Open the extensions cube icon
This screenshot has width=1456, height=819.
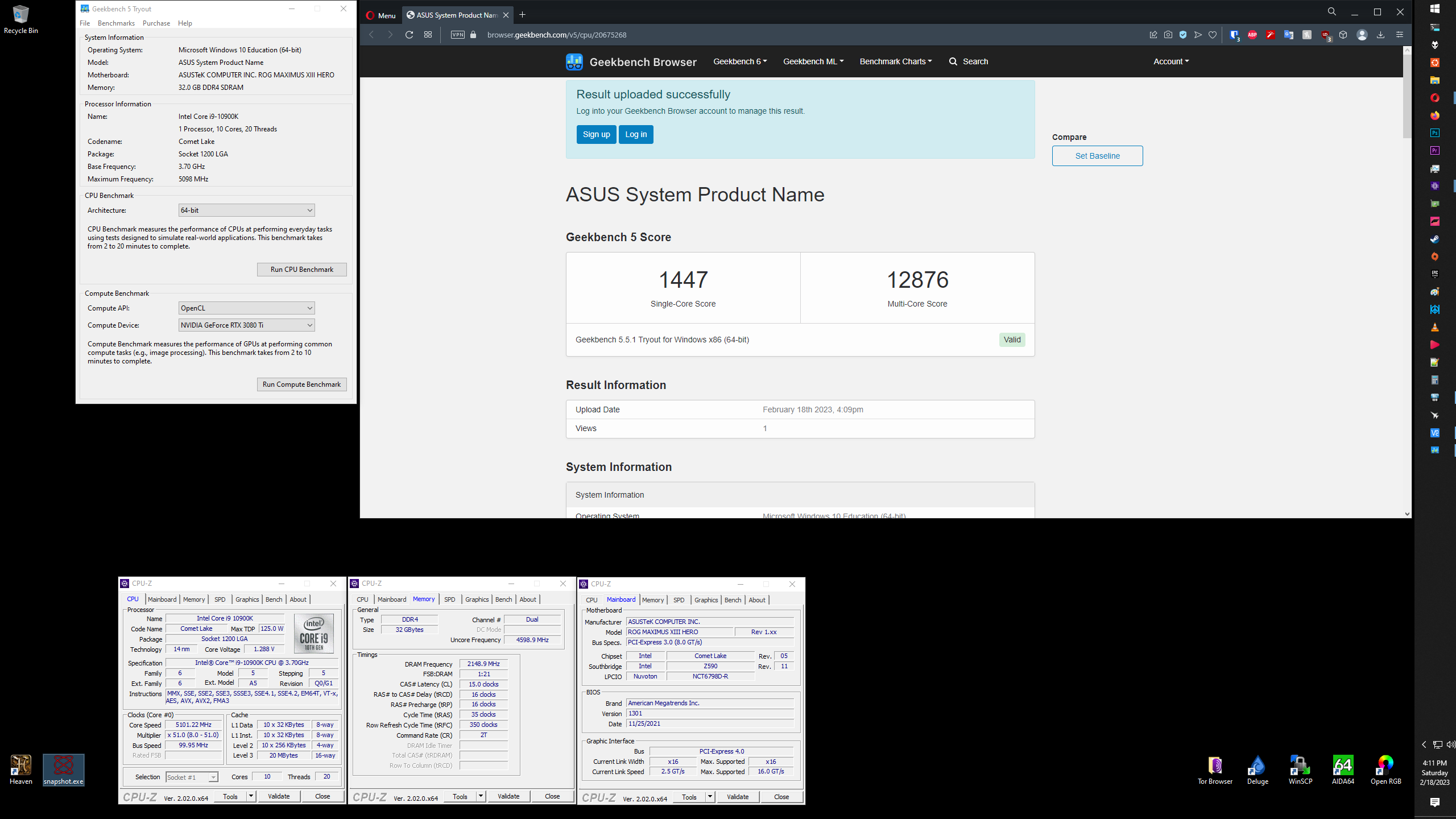point(1343,35)
